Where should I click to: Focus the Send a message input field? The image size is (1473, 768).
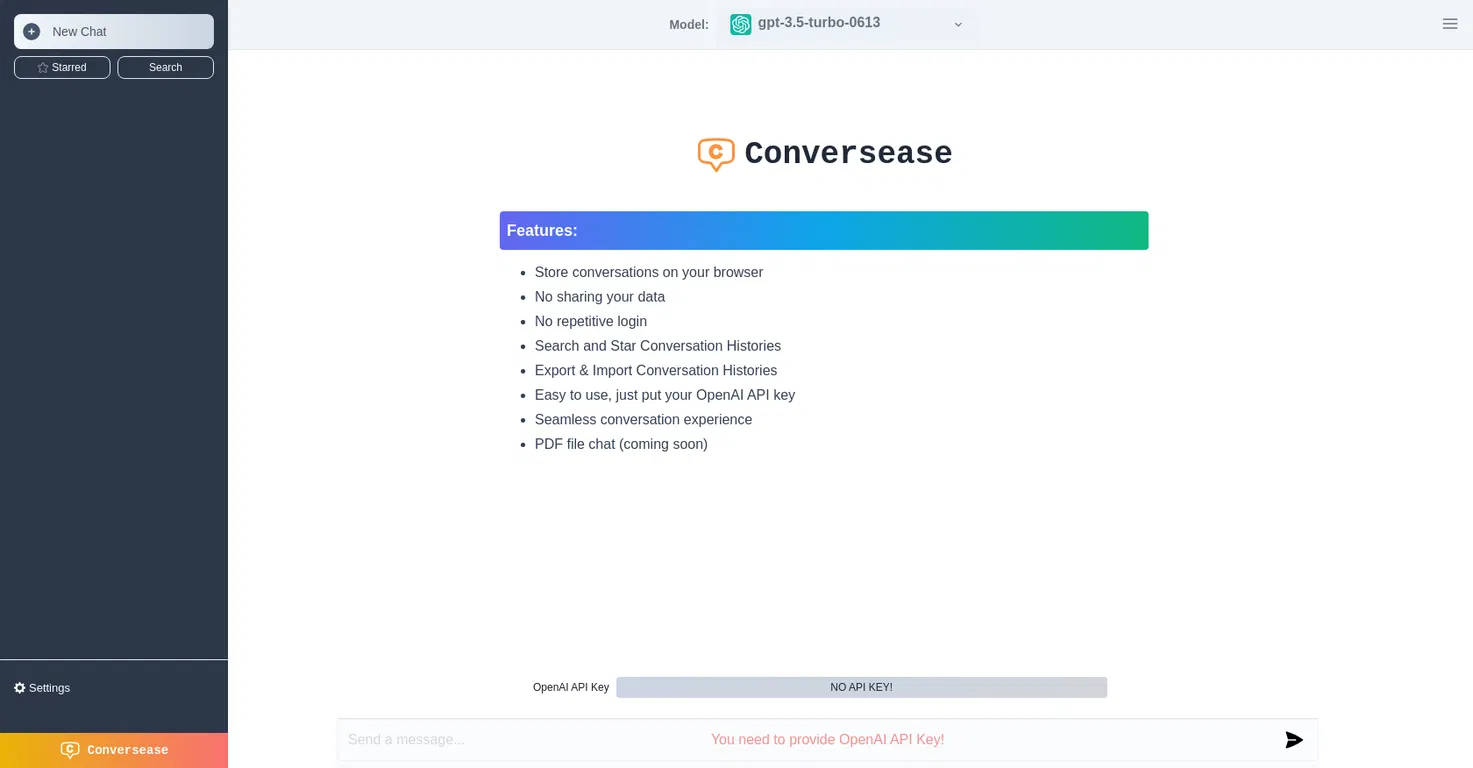827,740
